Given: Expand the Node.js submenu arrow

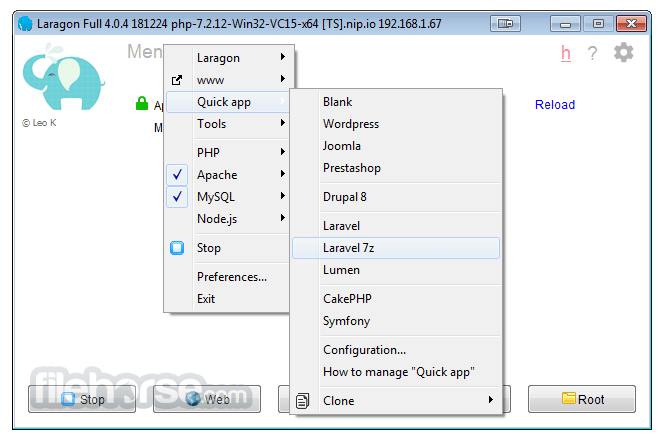Looking at the screenshot, I should (283, 217).
